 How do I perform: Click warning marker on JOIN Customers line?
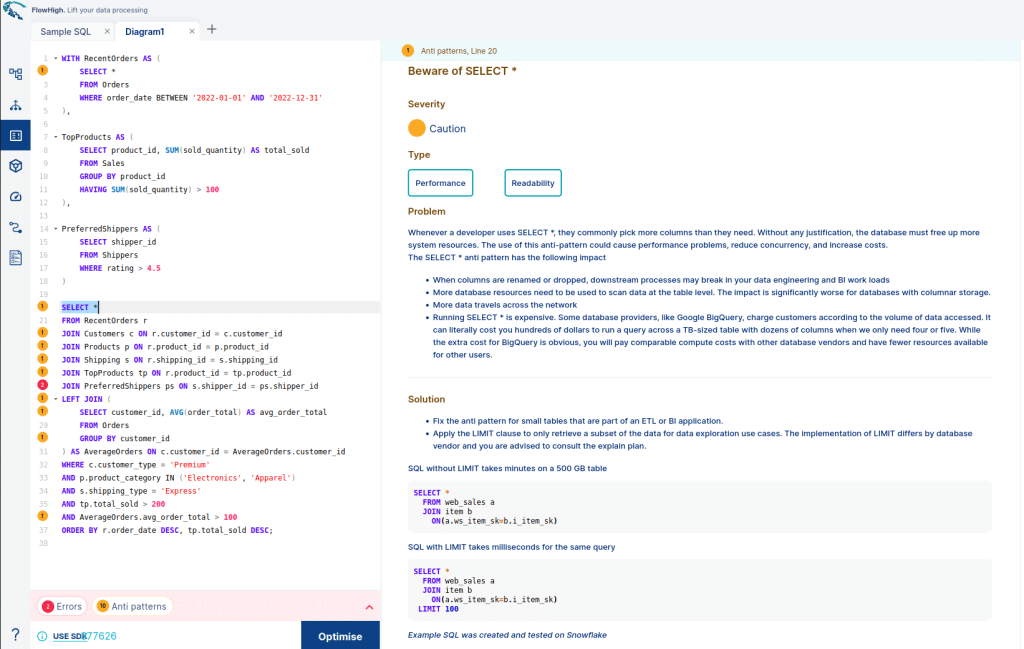click(42, 332)
